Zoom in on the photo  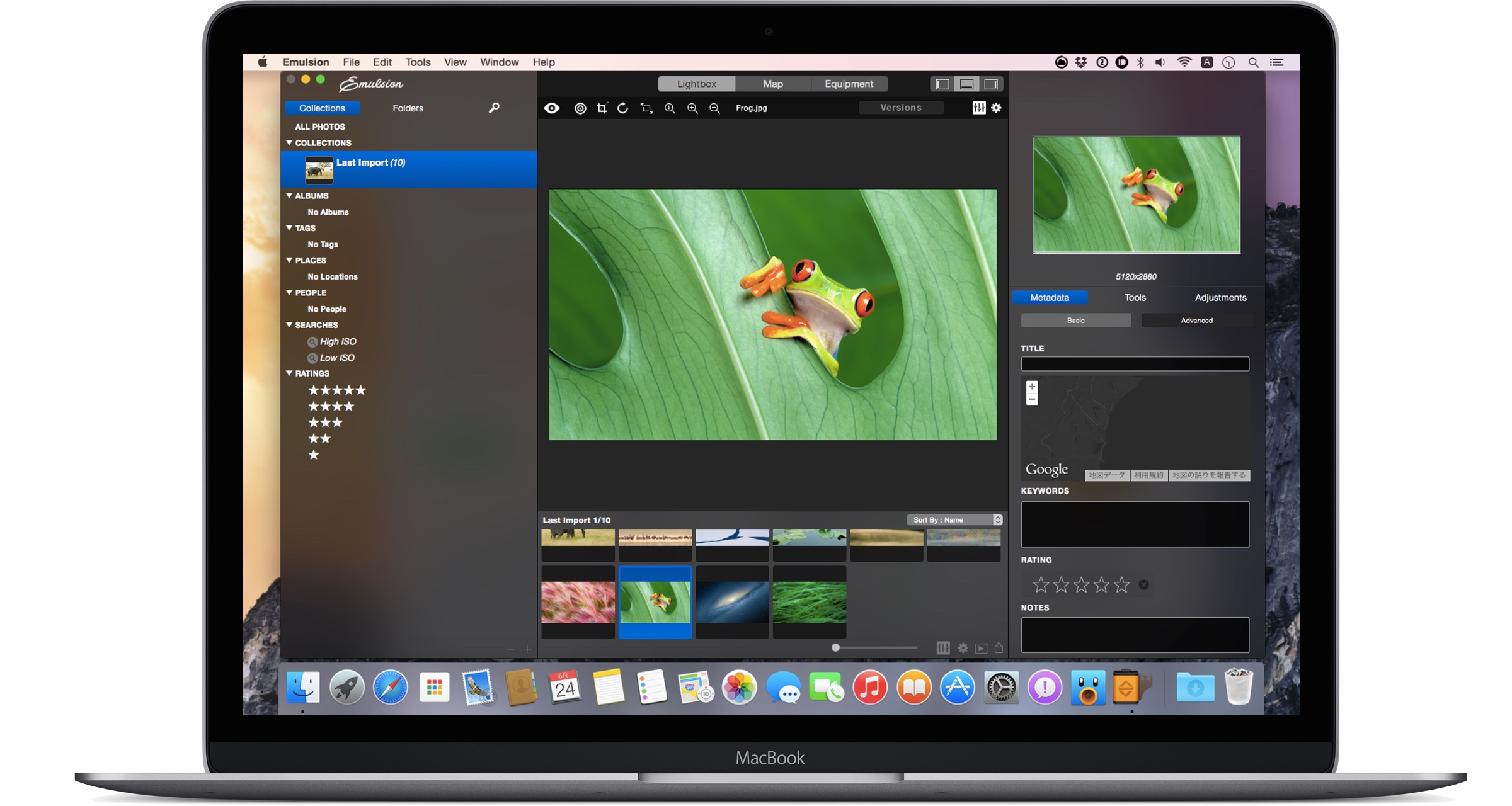[x=692, y=108]
